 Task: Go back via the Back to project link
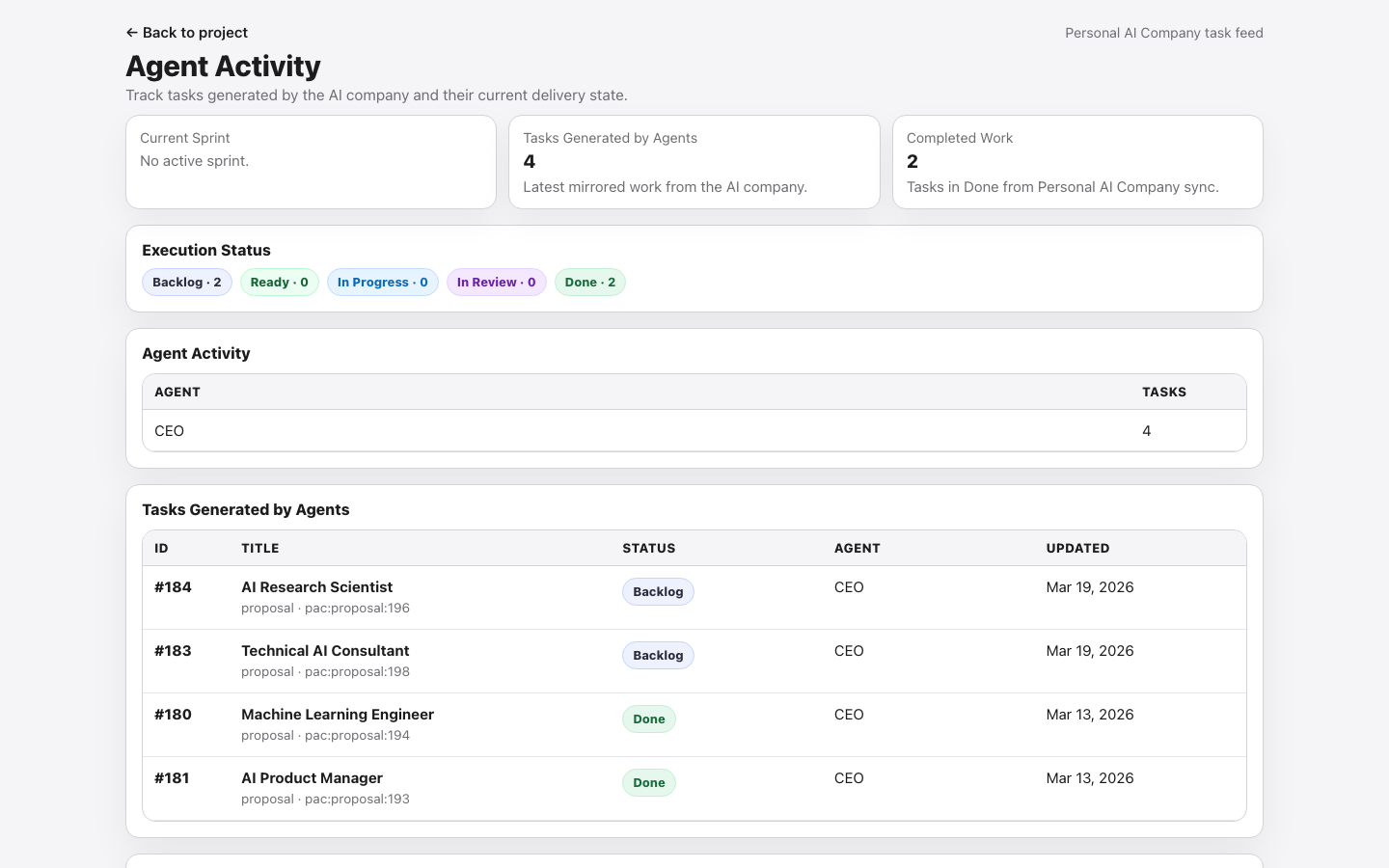(187, 33)
